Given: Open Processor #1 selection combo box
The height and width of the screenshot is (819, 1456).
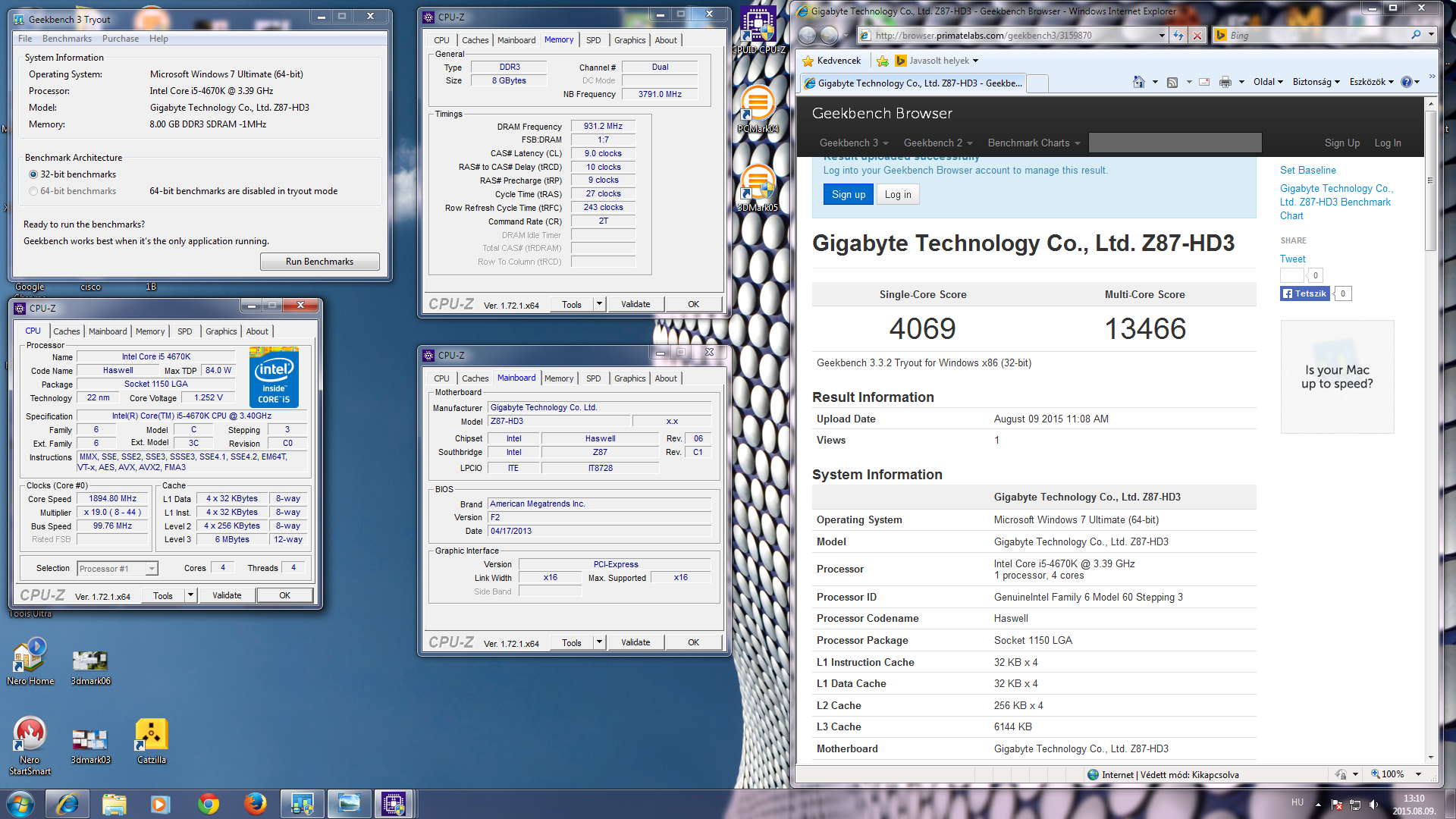Looking at the screenshot, I should (118, 568).
